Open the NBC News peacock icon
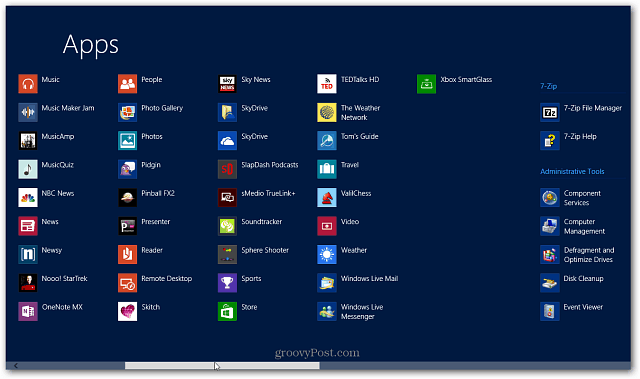The width and height of the screenshot is (640, 379). pos(28,198)
